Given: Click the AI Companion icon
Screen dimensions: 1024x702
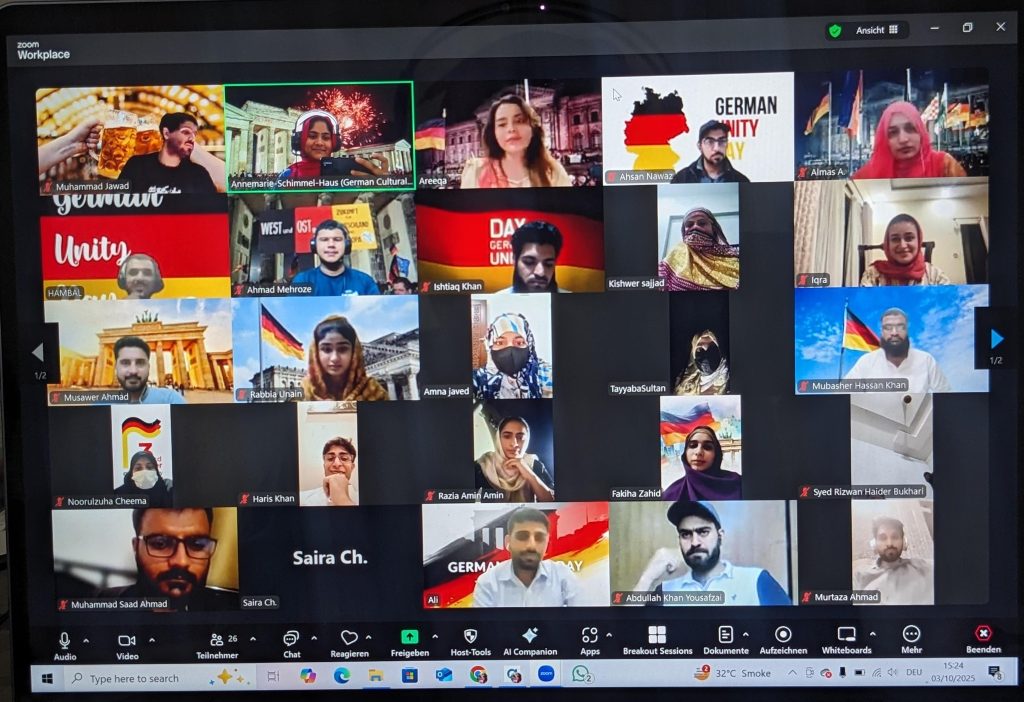Looking at the screenshot, I should click(x=530, y=637).
